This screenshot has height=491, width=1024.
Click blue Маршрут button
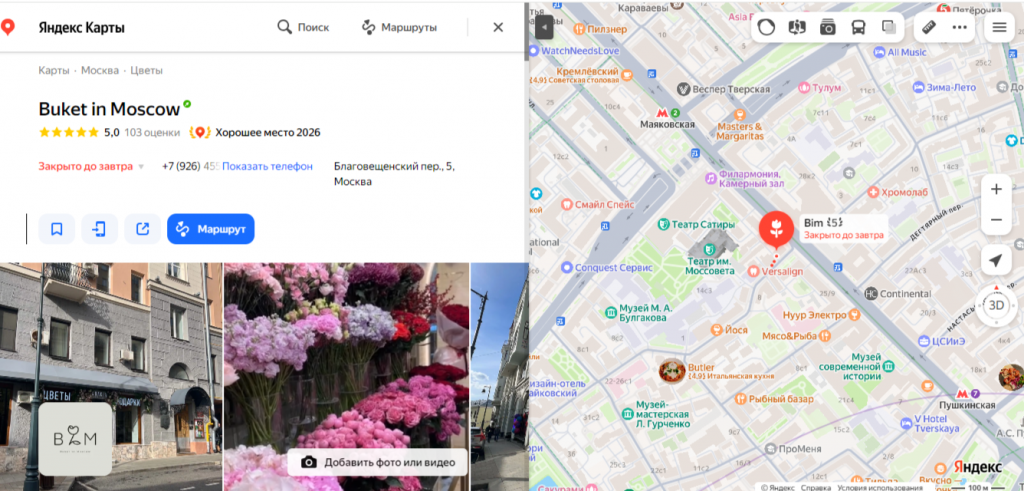click(210, 229)
